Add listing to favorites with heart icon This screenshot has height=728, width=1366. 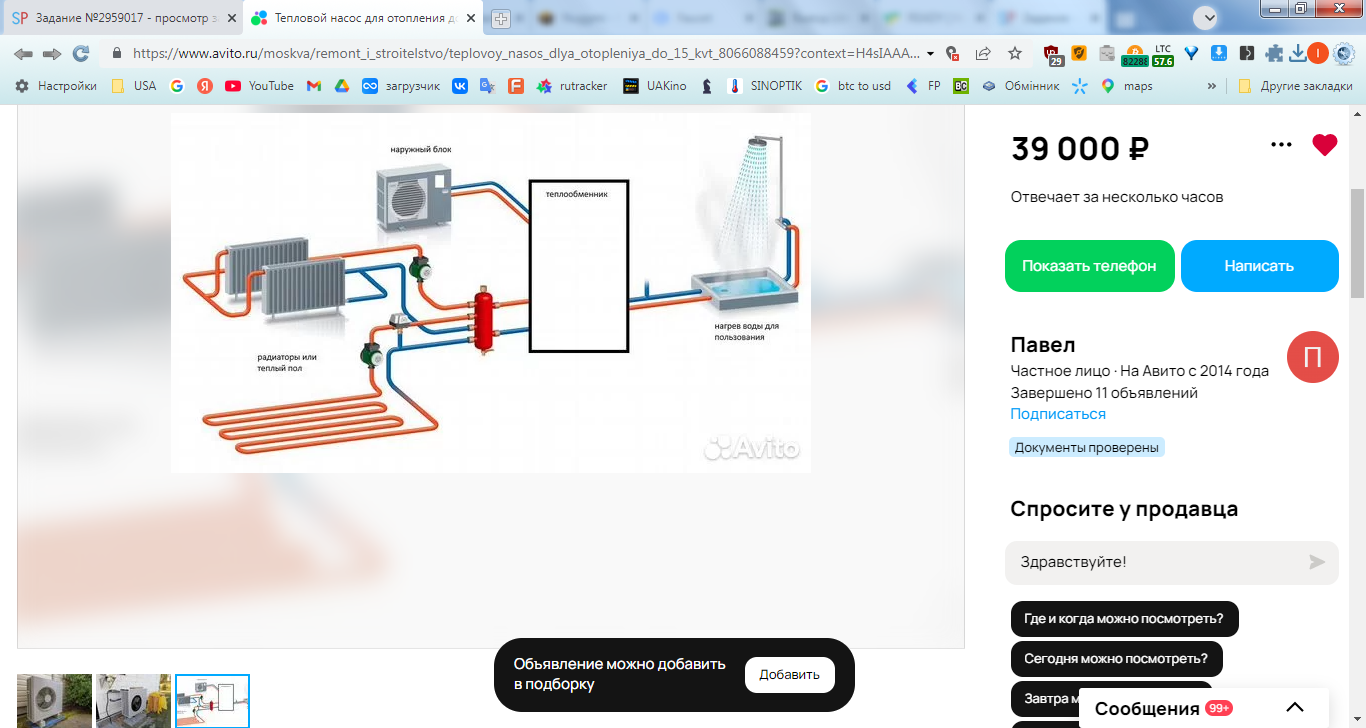point(1324,145)
